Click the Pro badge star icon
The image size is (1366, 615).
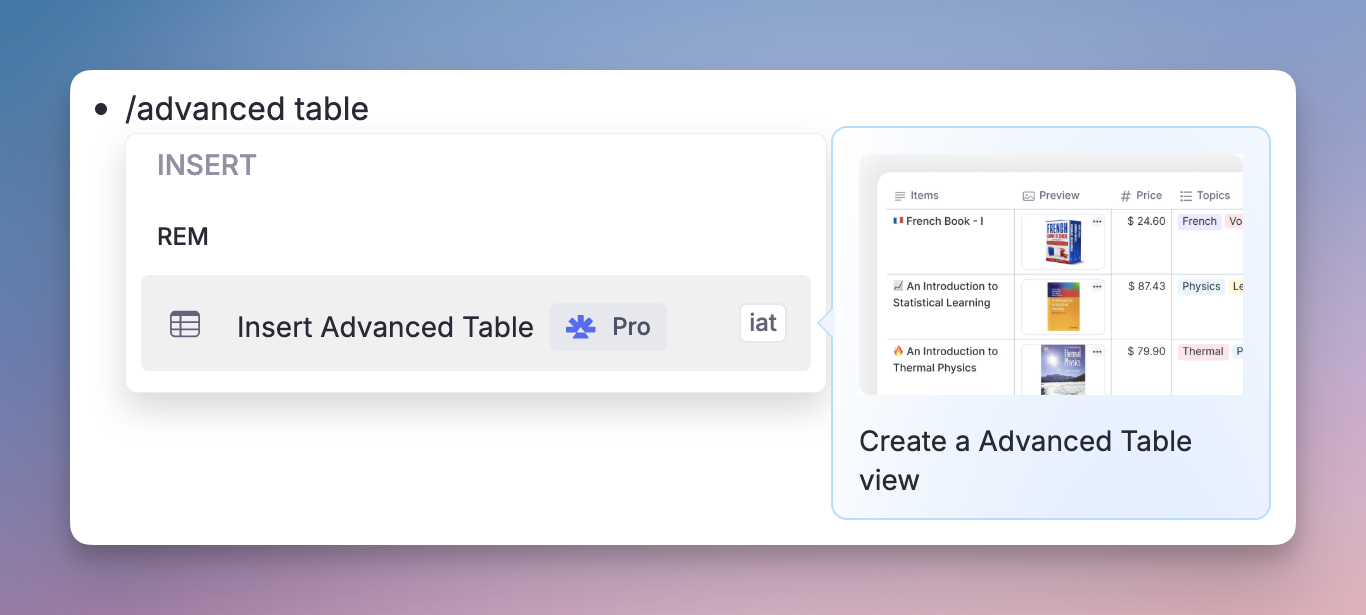tap(580, 327)
